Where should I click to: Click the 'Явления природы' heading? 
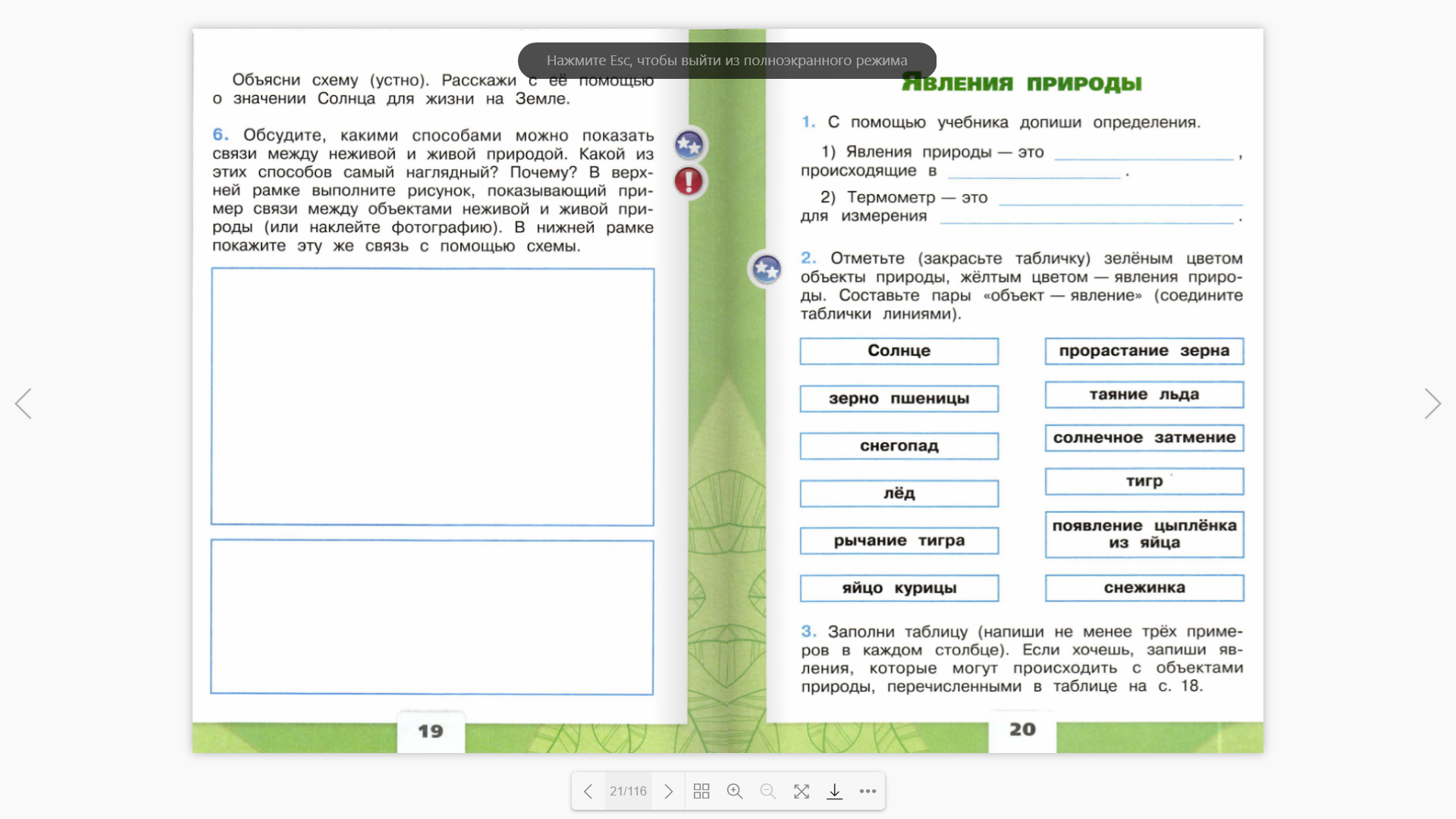[1021, 83]
